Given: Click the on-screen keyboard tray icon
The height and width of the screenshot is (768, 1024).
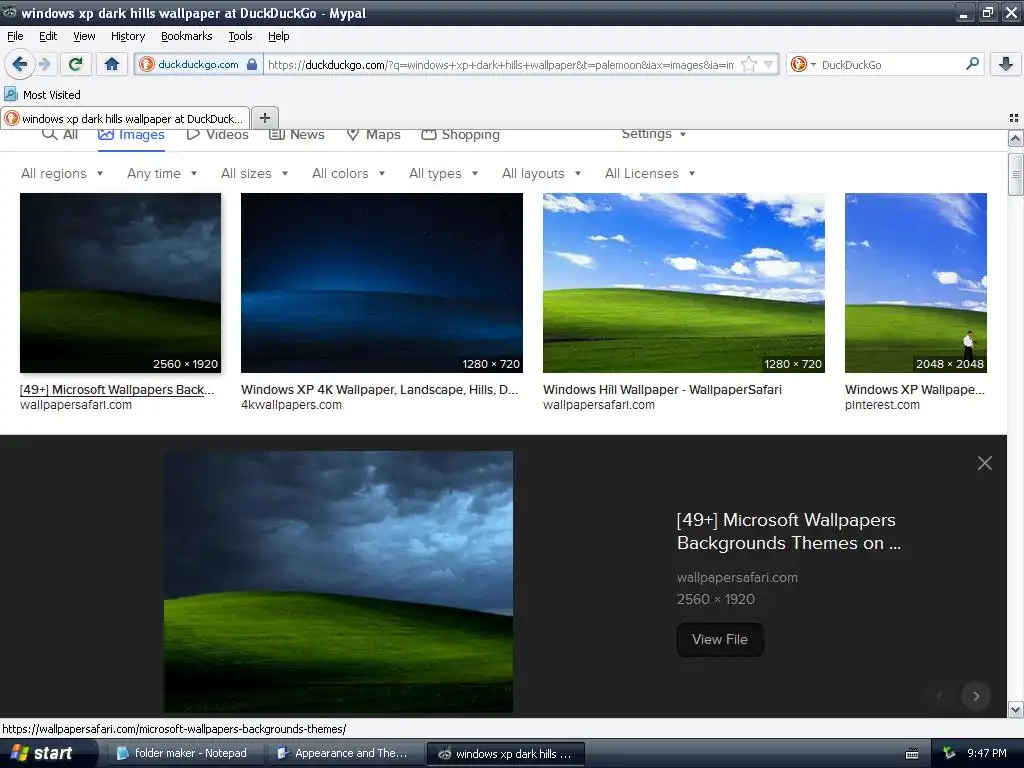Looking at the screenshot, I should click(912, 754).
